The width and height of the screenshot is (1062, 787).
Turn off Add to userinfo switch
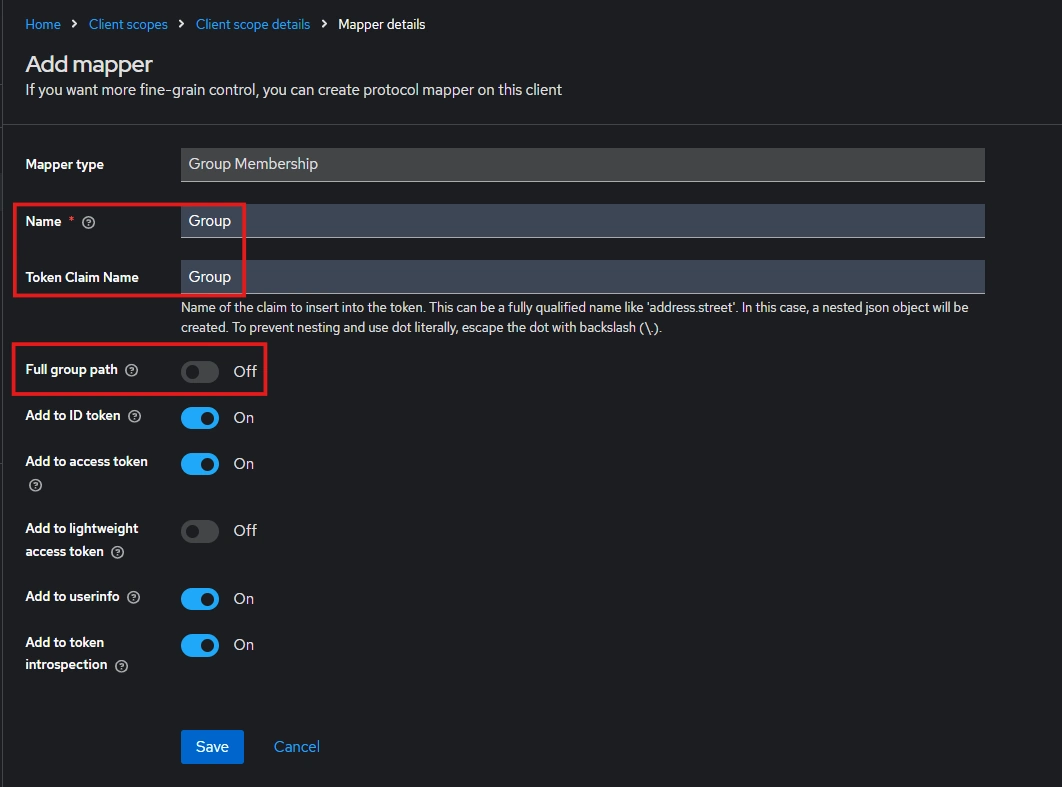(200, 599)
